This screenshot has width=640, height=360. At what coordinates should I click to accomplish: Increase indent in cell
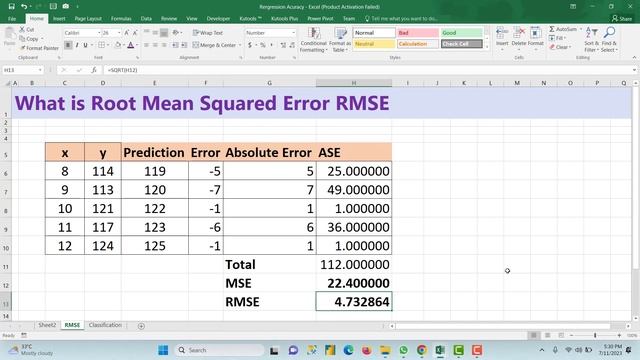click(184, 45)
